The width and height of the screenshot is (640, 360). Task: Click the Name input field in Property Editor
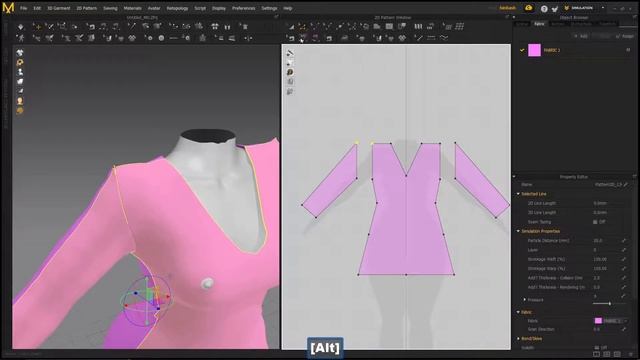point(608,184)
